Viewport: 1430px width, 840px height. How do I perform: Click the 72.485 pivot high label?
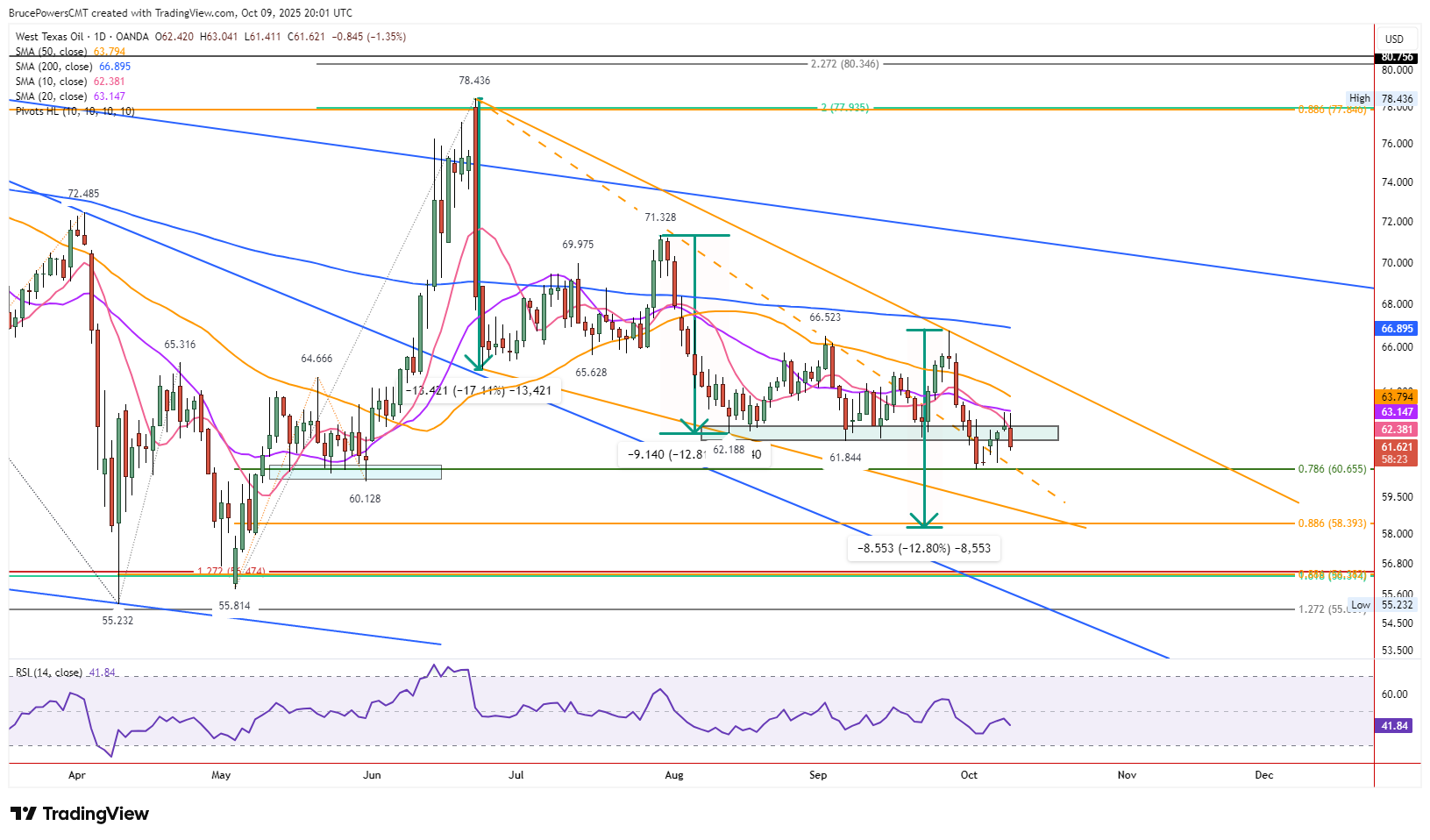(x=83, y=194)
